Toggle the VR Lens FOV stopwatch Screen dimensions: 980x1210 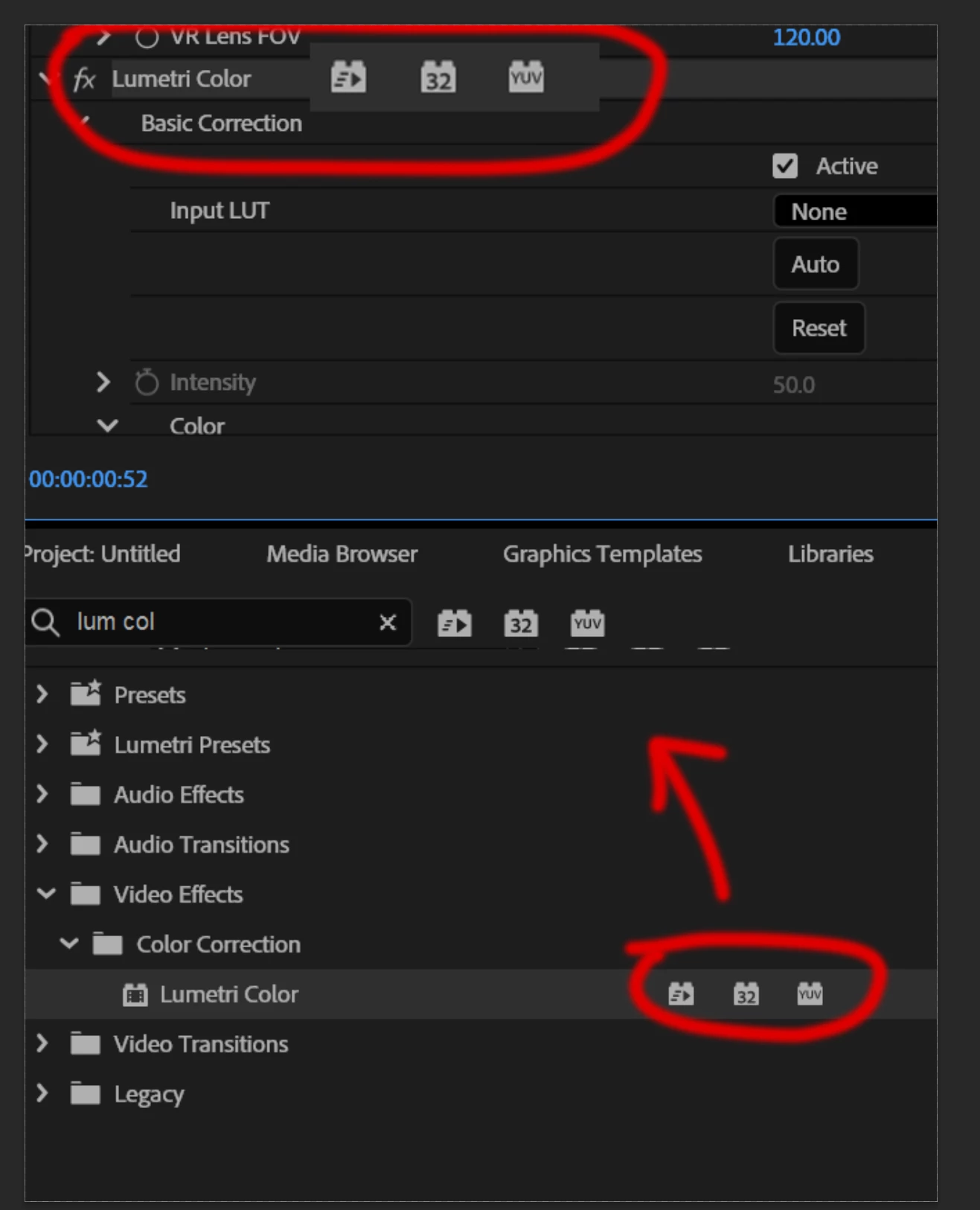tap(147, 36)
